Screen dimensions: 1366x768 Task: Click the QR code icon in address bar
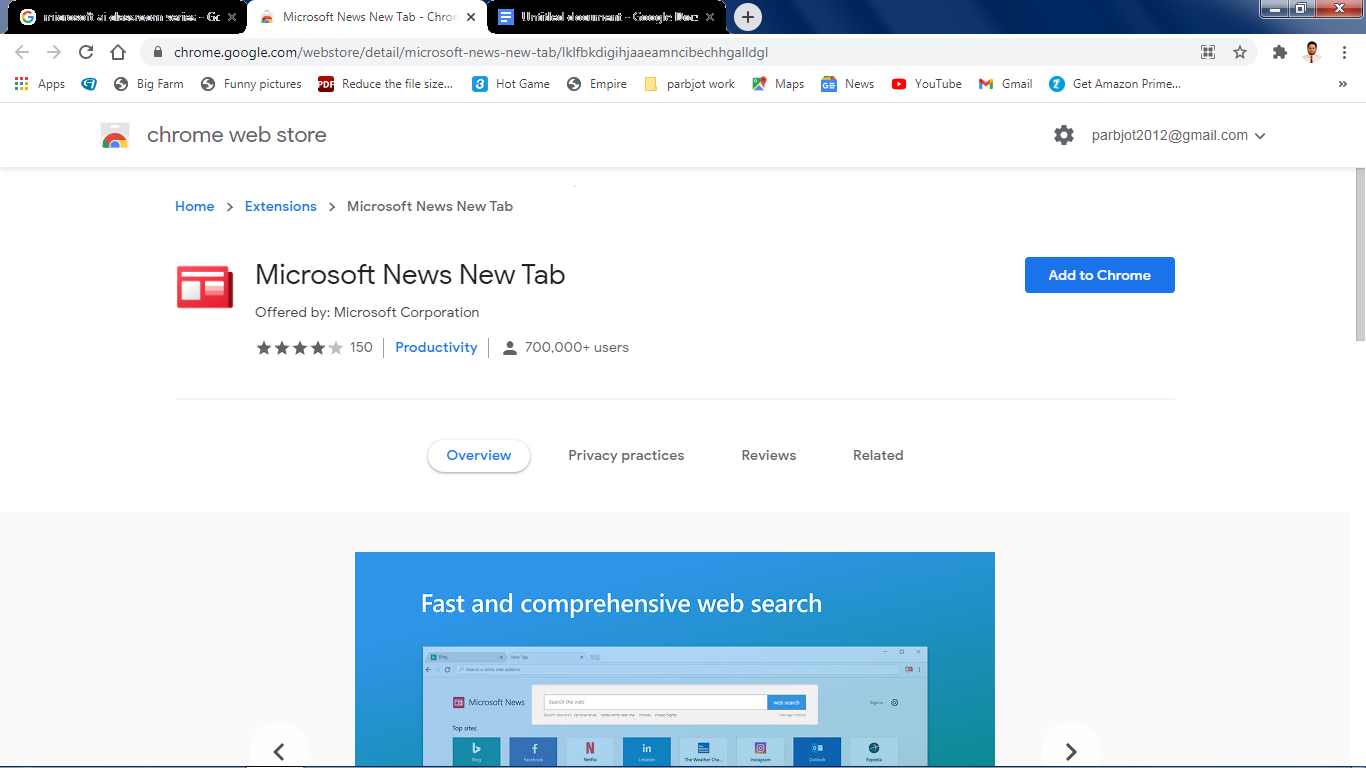[x=1208, y=52]
